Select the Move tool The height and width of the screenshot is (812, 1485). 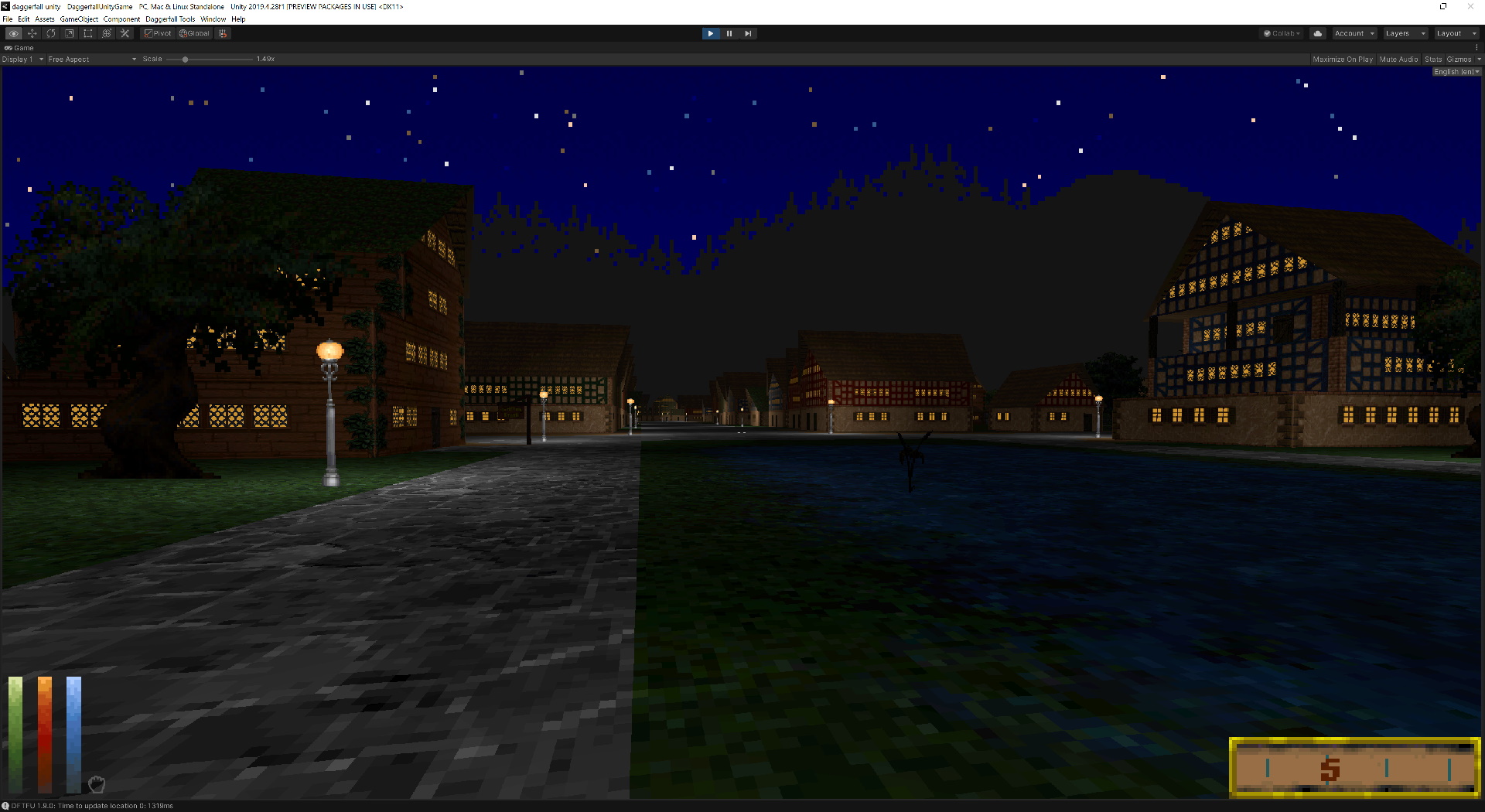coord(32,33)
